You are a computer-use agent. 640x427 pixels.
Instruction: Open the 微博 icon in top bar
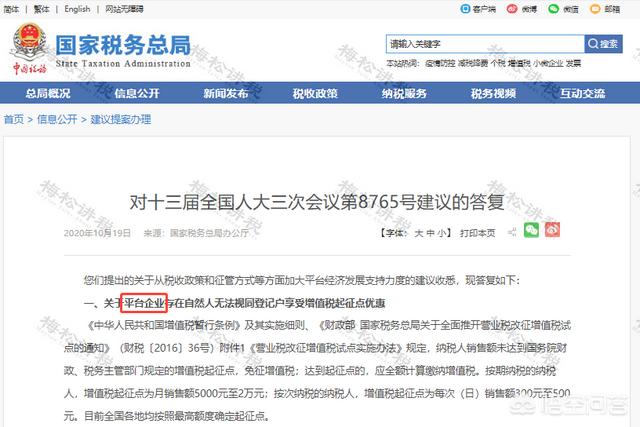(x=512, y=9)
